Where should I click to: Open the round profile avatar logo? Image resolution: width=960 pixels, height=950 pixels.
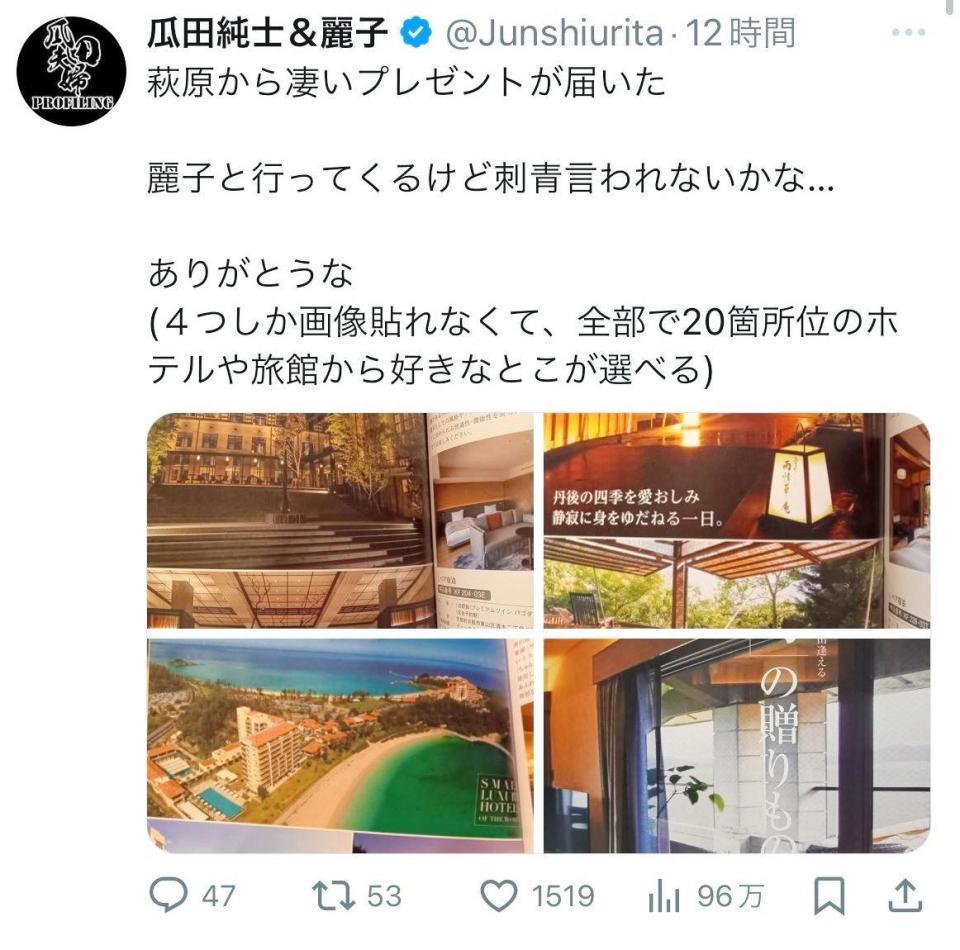[x=71, y=71]
